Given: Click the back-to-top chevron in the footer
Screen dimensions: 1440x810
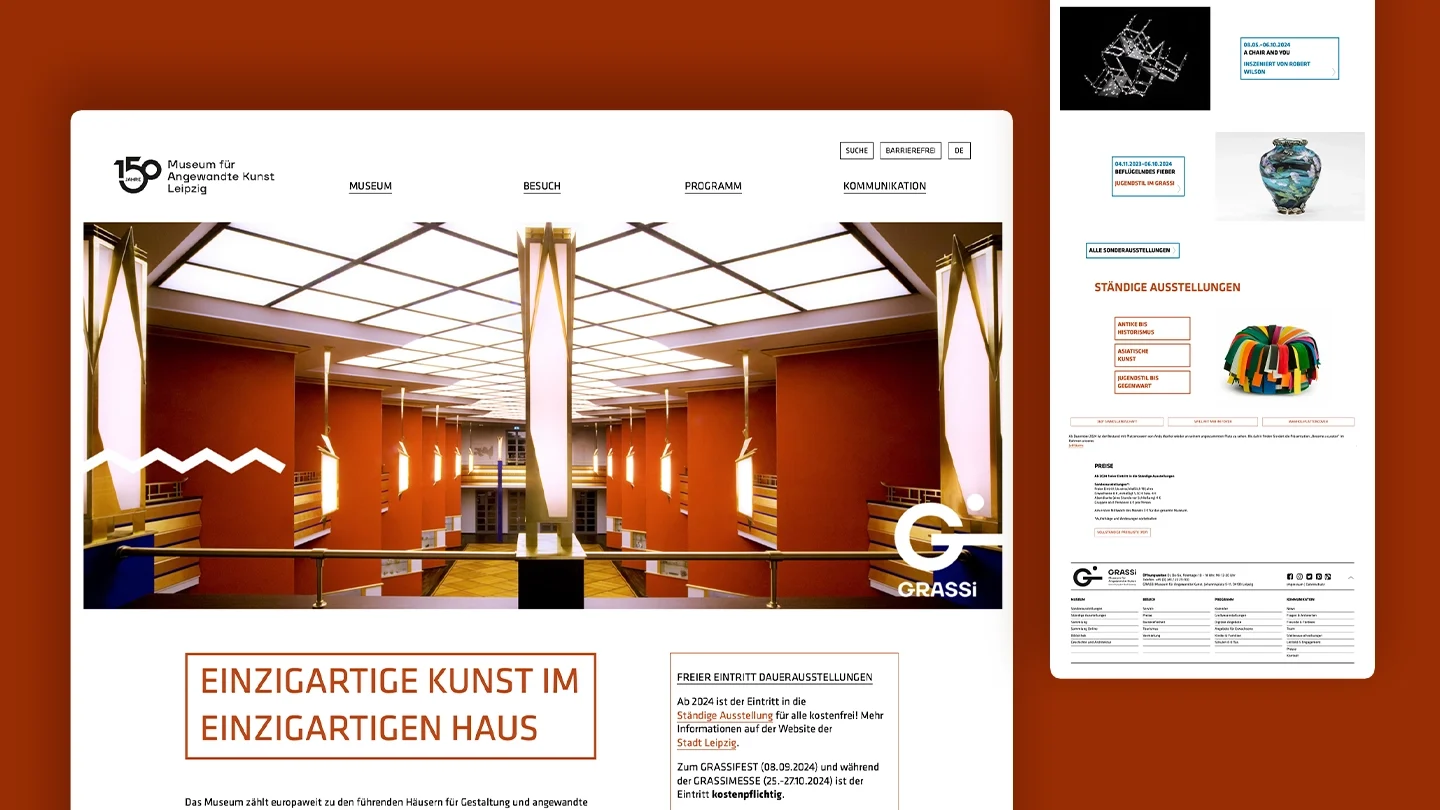Looking at the screenshot, I should (x=1351, y=578).
